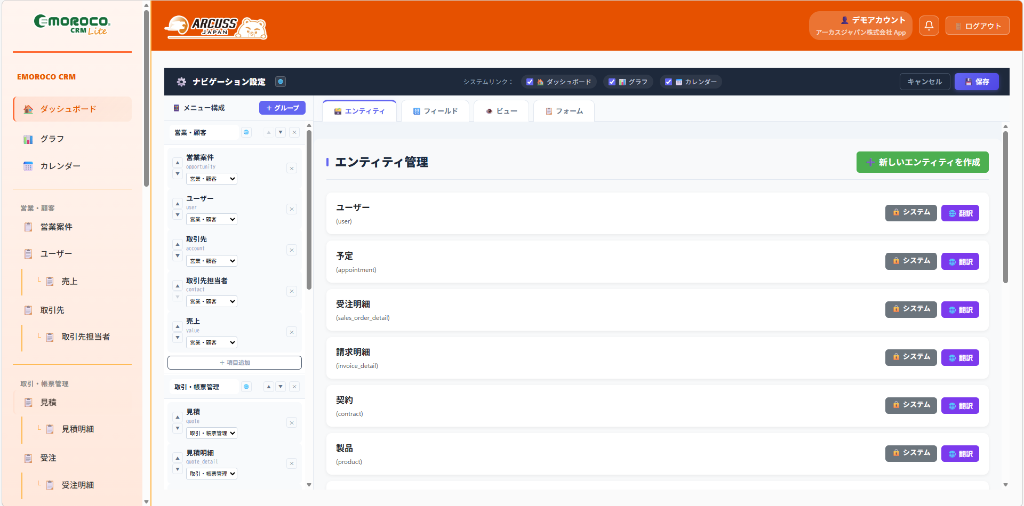Switch to the フォーム tab

point(564,111)
